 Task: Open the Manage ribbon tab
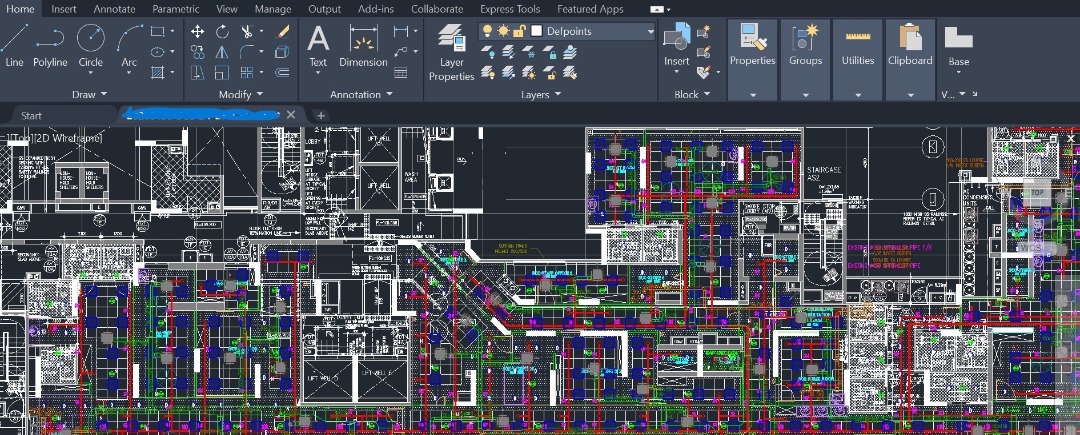273,9
